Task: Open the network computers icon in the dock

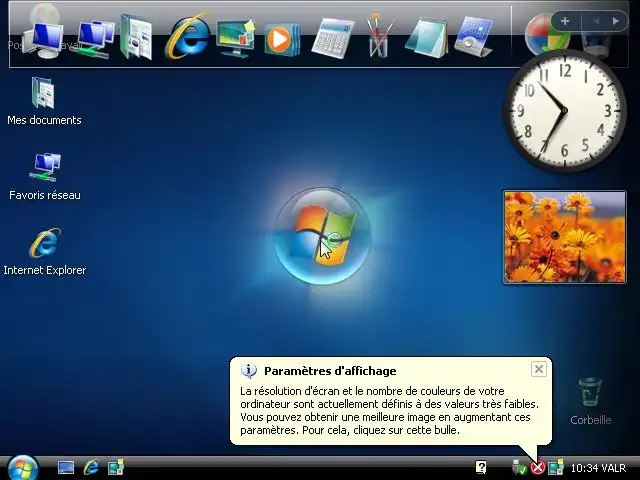Action: (x=94, y=39)
